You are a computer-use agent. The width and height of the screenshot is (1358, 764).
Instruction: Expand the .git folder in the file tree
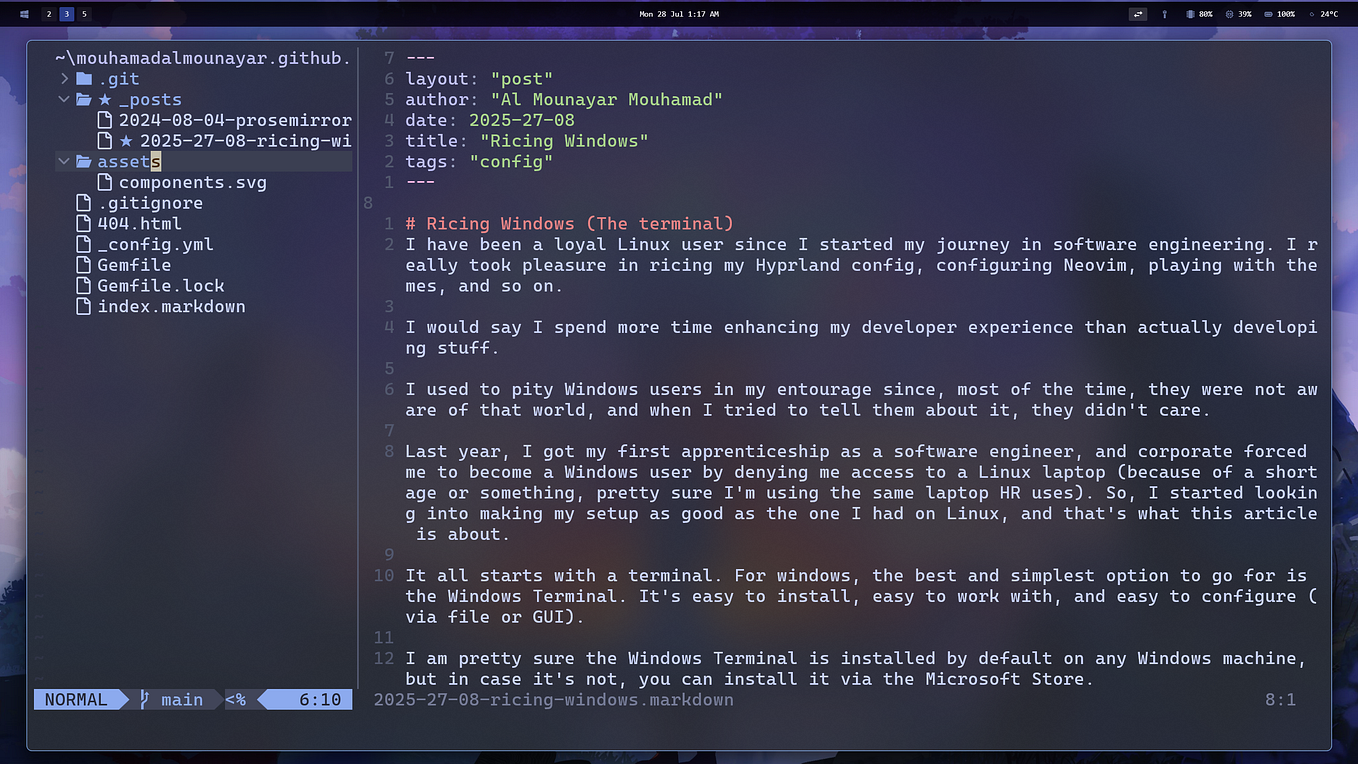point(64,78)
